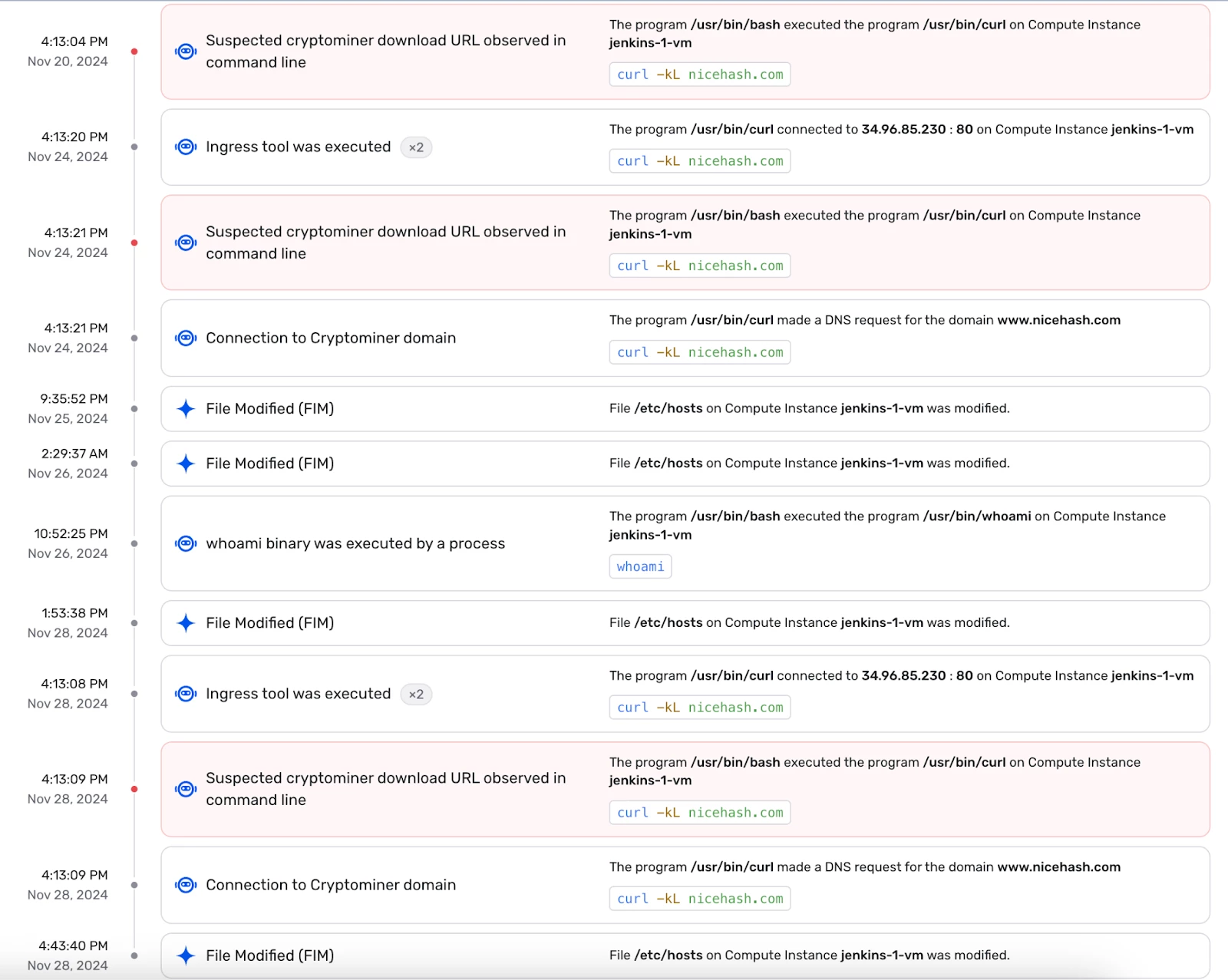This screenshot has height=980, width=1228.
Task: Click the curl command chip under Nov 24 DNS request
Action: [700, 352]
